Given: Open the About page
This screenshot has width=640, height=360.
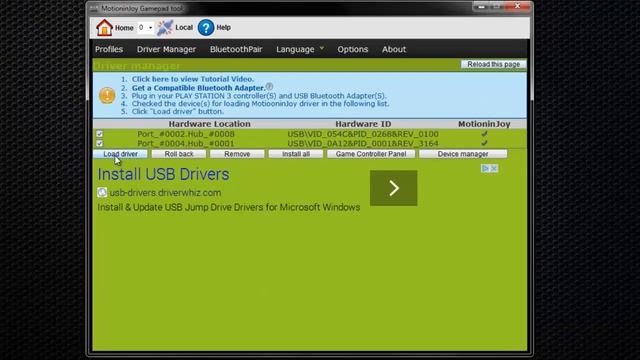Looking at the screenshot, I should point(394,49).
